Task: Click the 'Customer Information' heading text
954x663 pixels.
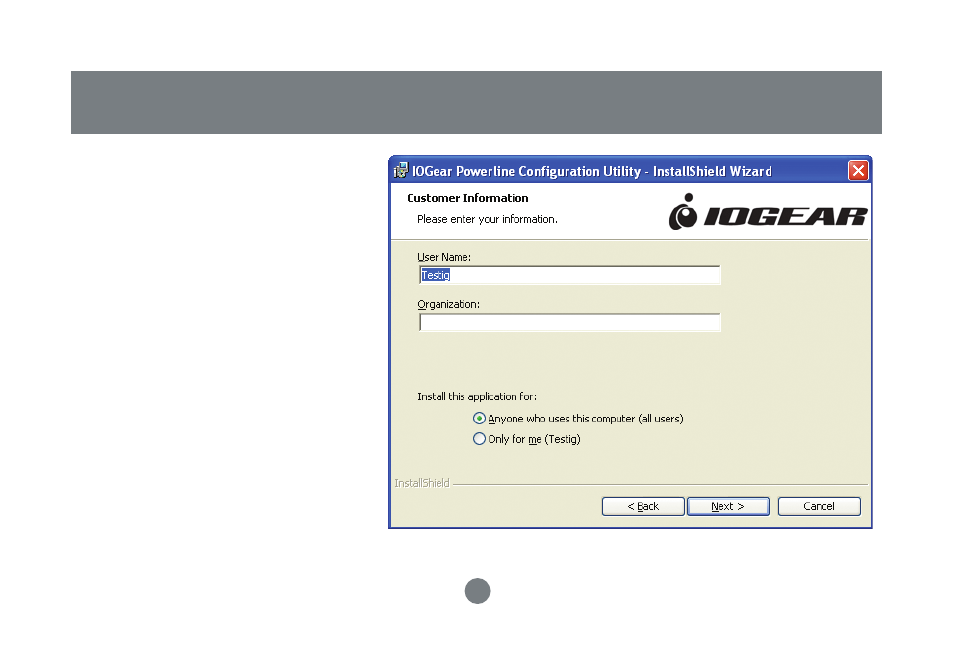Action: [467, 198]
